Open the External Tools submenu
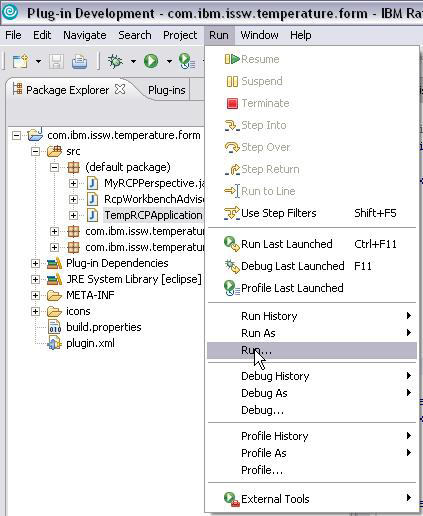 (312, 499)
